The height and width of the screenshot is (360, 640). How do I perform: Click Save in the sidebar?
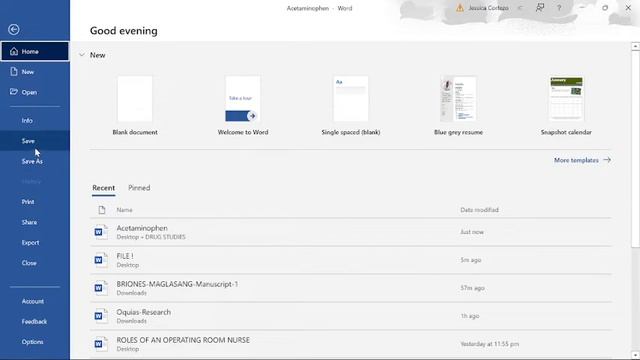point(35,141)
